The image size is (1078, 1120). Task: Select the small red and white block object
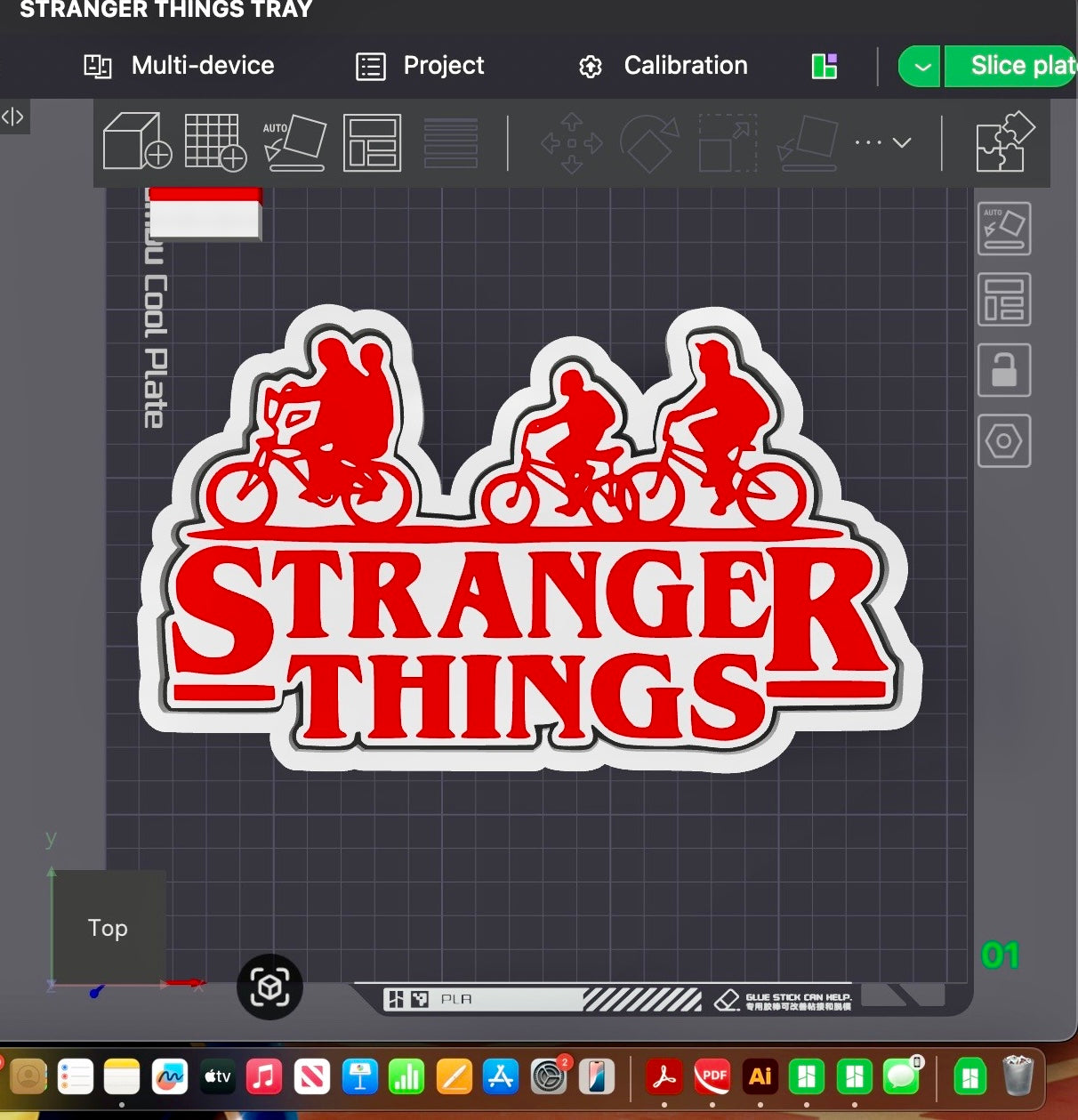[x=205, y=214]
